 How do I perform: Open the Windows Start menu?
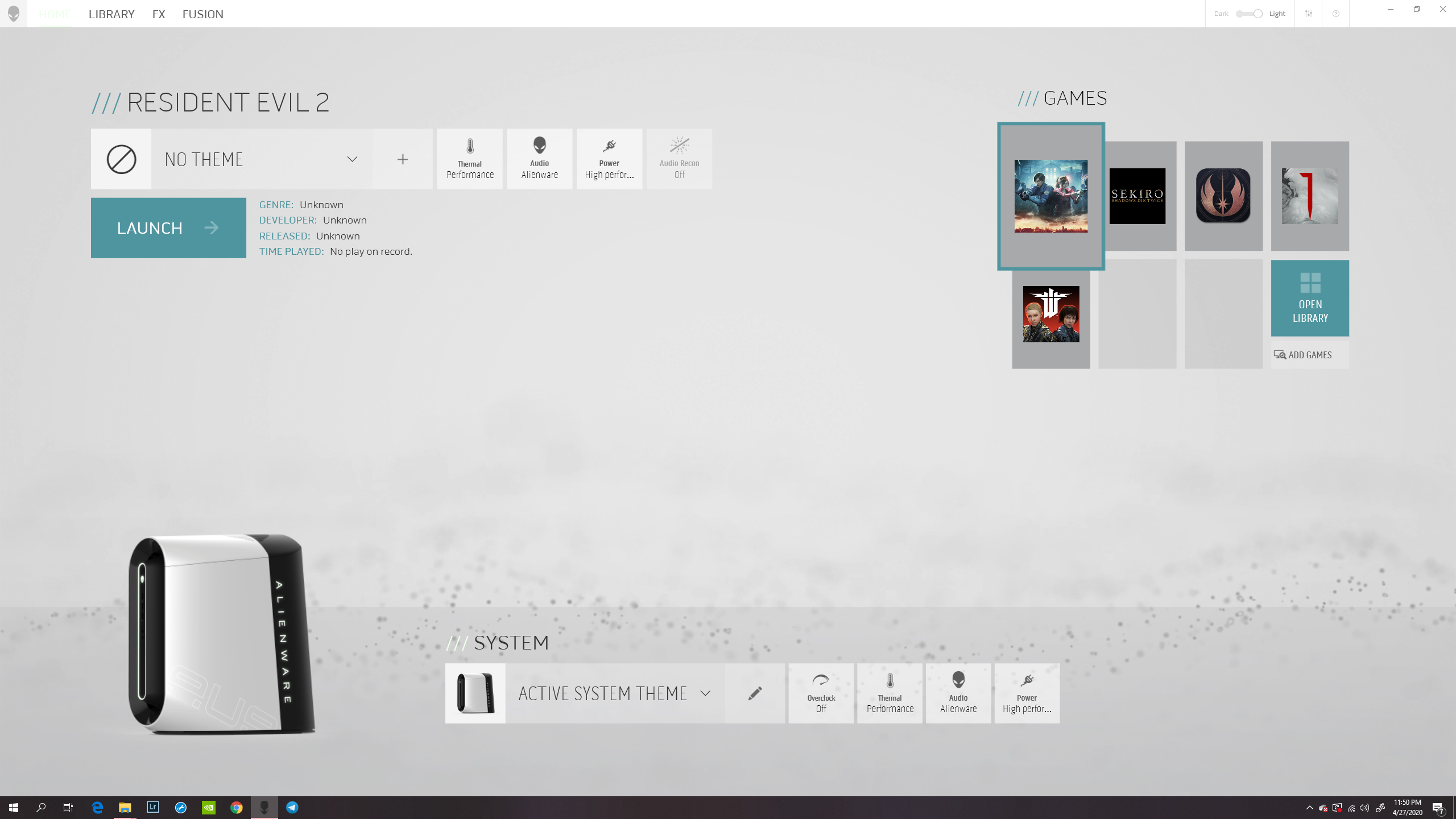click(x=14, y=808)
